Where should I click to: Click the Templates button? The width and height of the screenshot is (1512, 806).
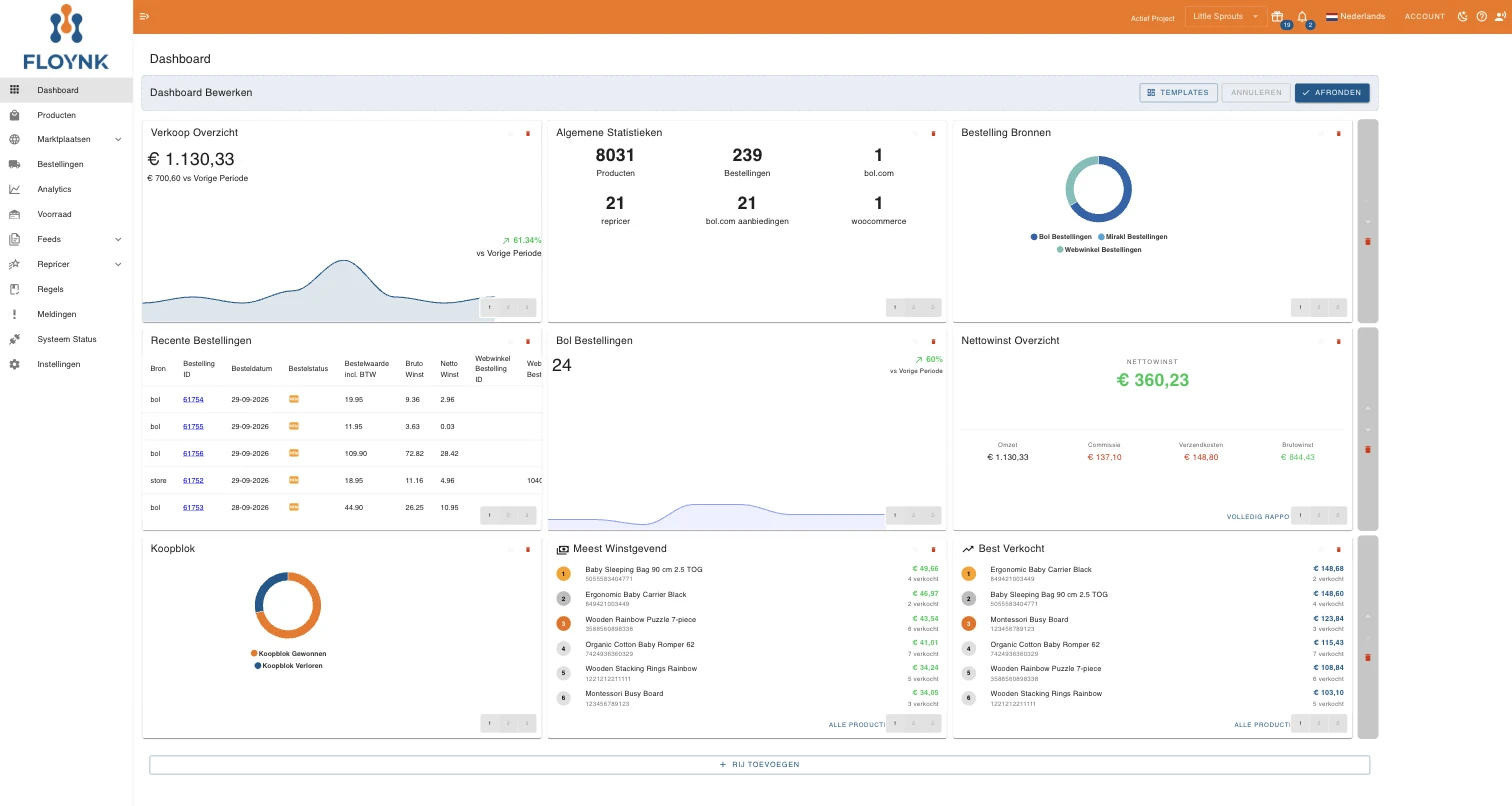pos(1178,93)
